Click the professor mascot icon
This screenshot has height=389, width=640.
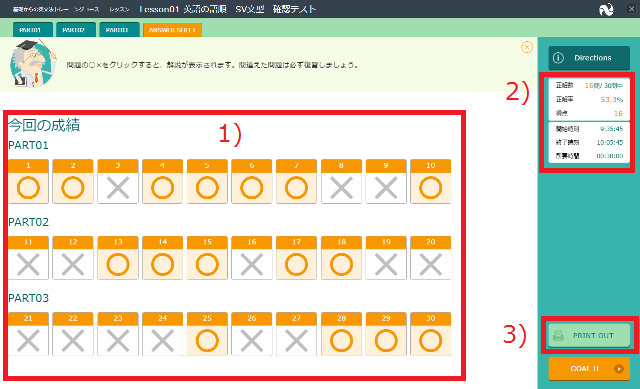pos(33,63)
